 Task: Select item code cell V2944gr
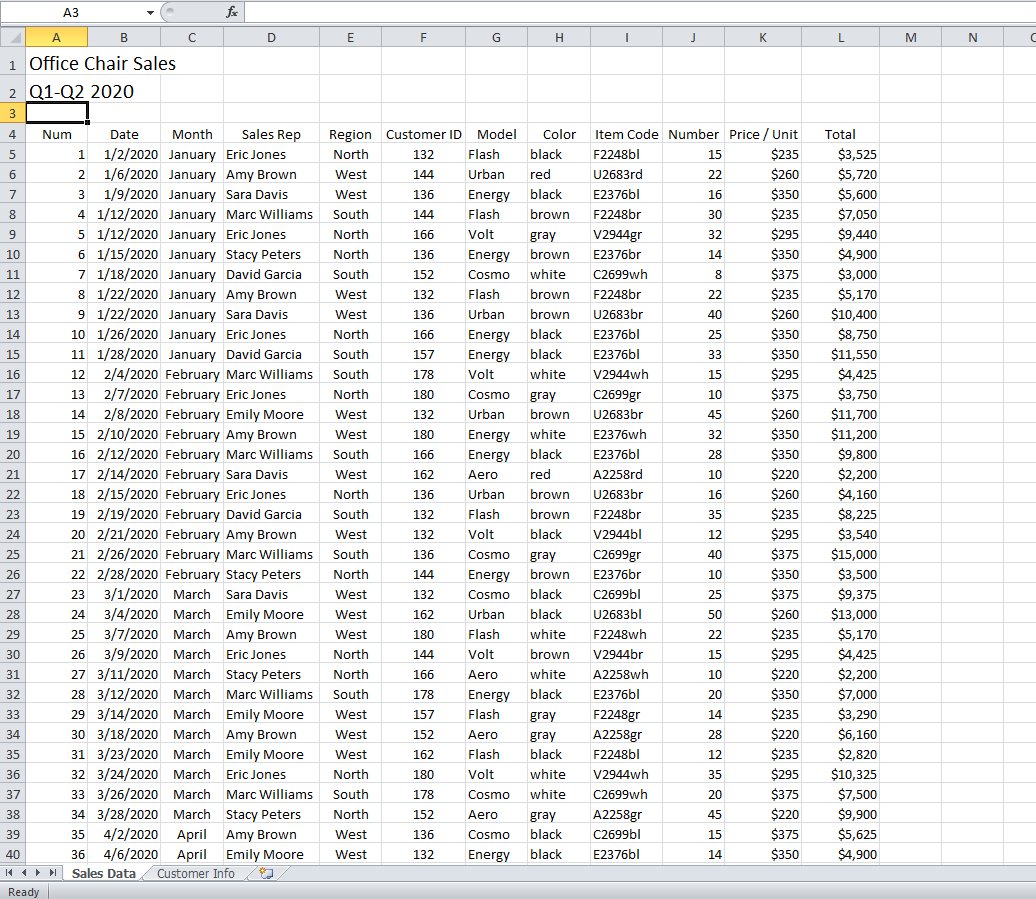(x=626, y=234)
